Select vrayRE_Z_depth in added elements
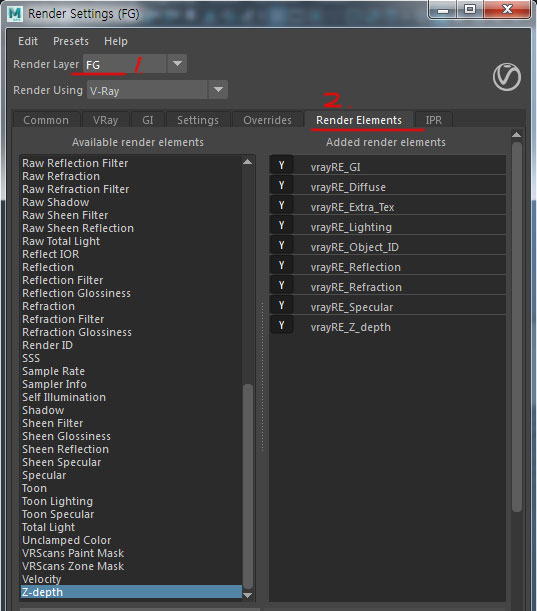Screen dimensions: 537x611 click(351, 327)
